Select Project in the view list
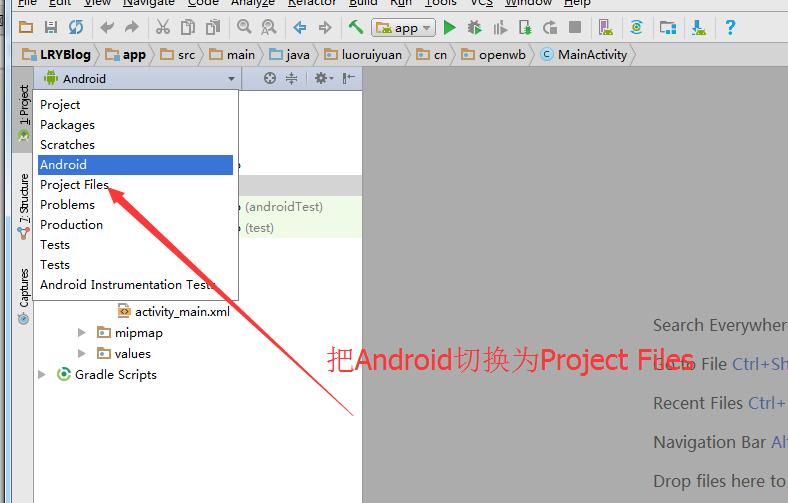The width and height of the screenshot is (788, 503). tap(135, 105)
